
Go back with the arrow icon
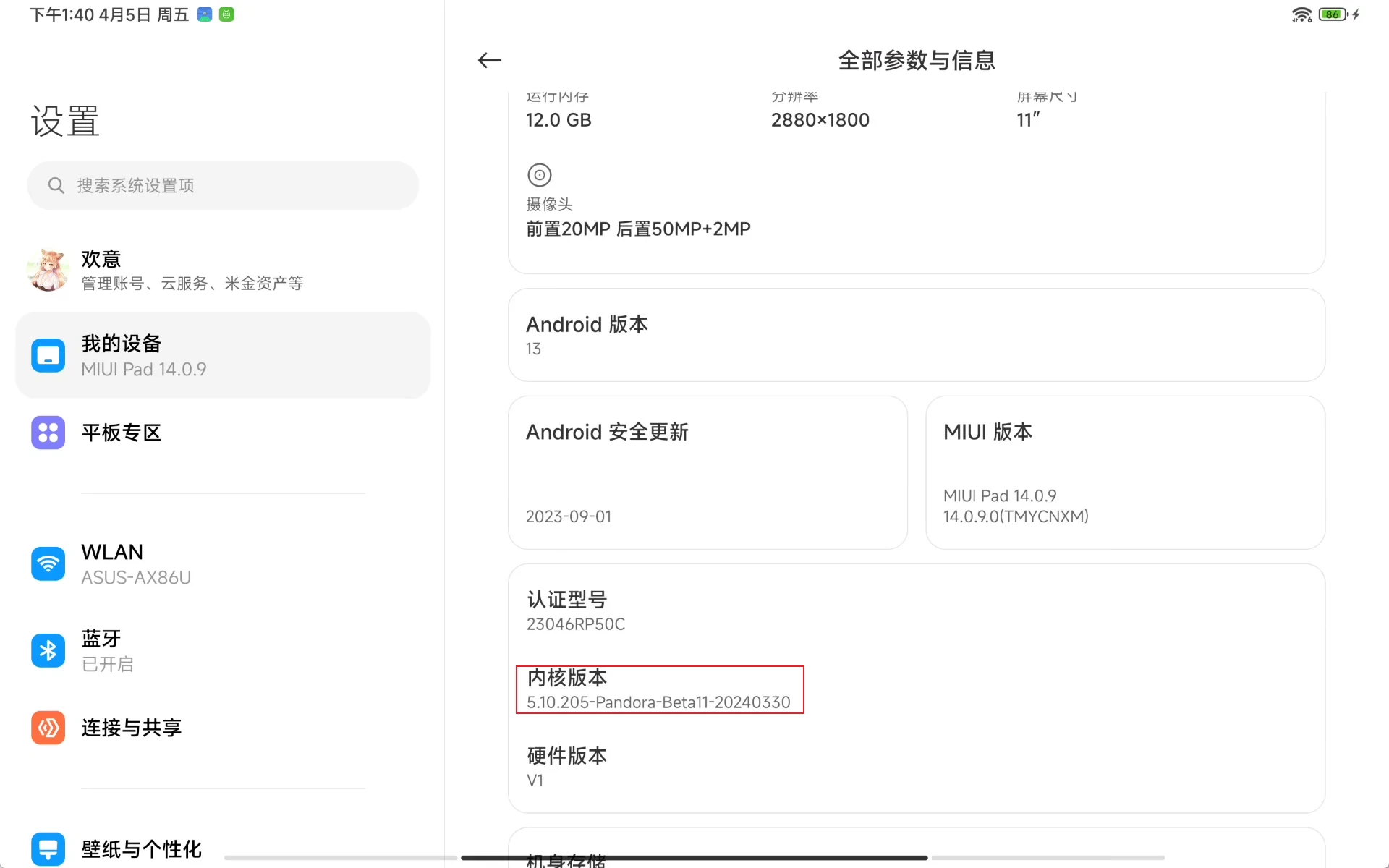click(490, 61)
